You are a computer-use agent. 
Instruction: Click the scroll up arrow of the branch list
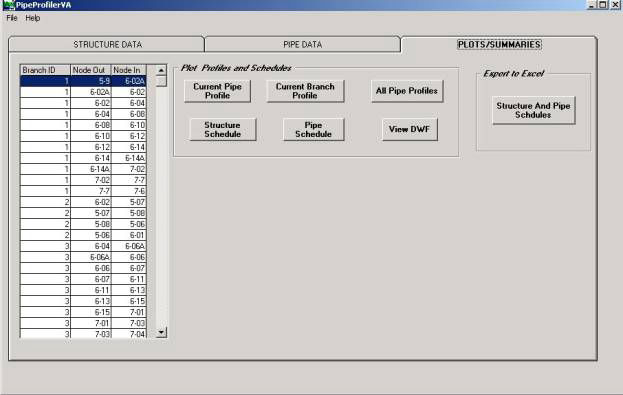(x=161, y=70)
